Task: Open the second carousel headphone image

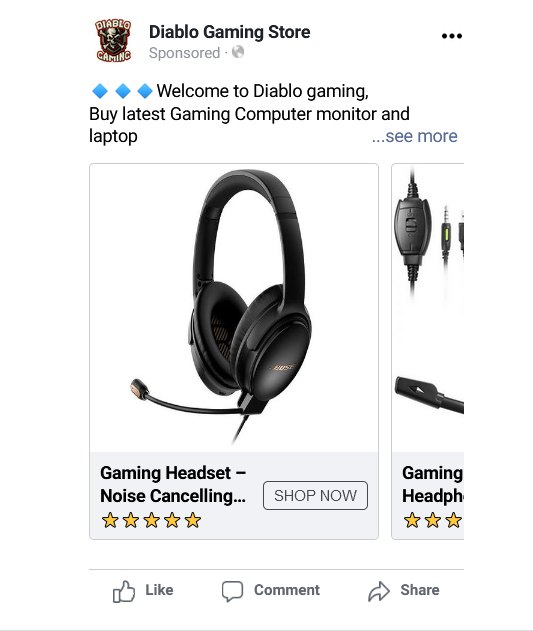Action: pos(428,308)
